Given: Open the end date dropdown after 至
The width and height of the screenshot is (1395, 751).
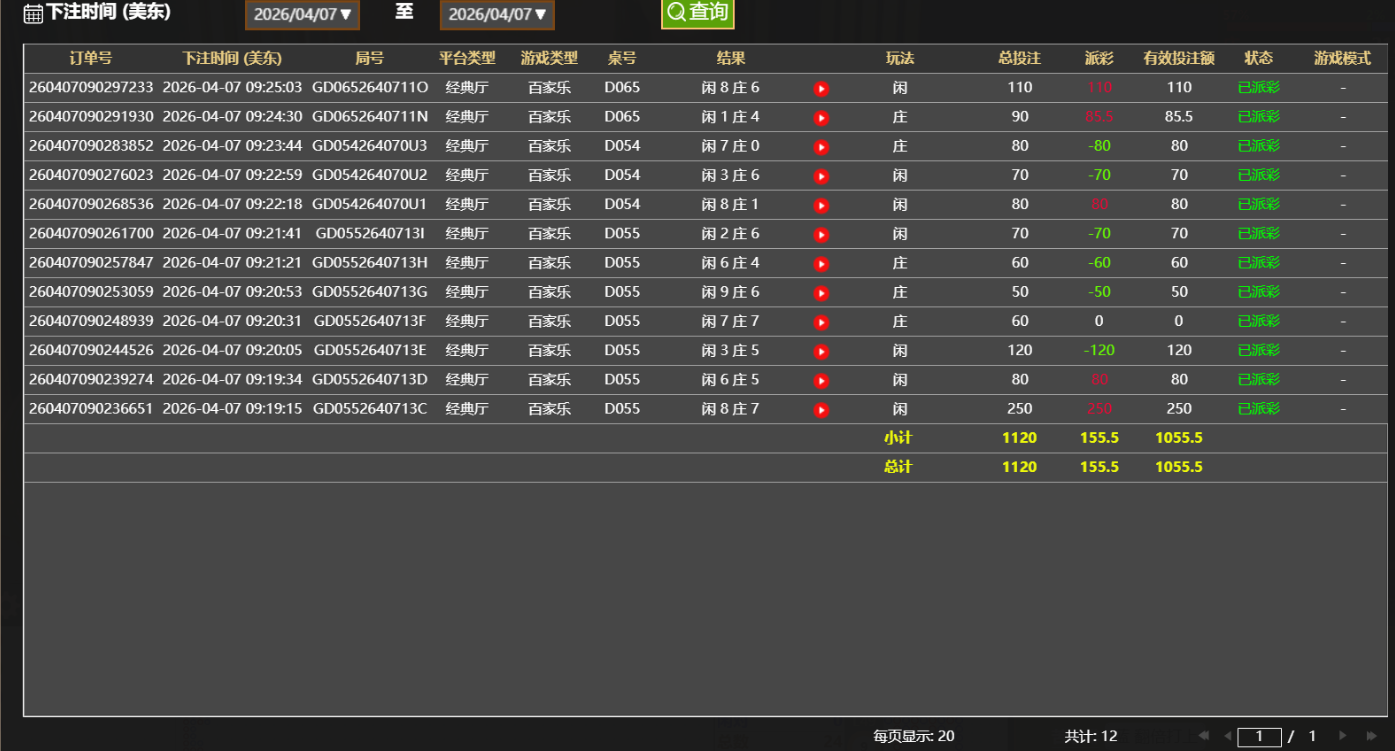Looking at the screenshot, I should (x=496, y=15).
